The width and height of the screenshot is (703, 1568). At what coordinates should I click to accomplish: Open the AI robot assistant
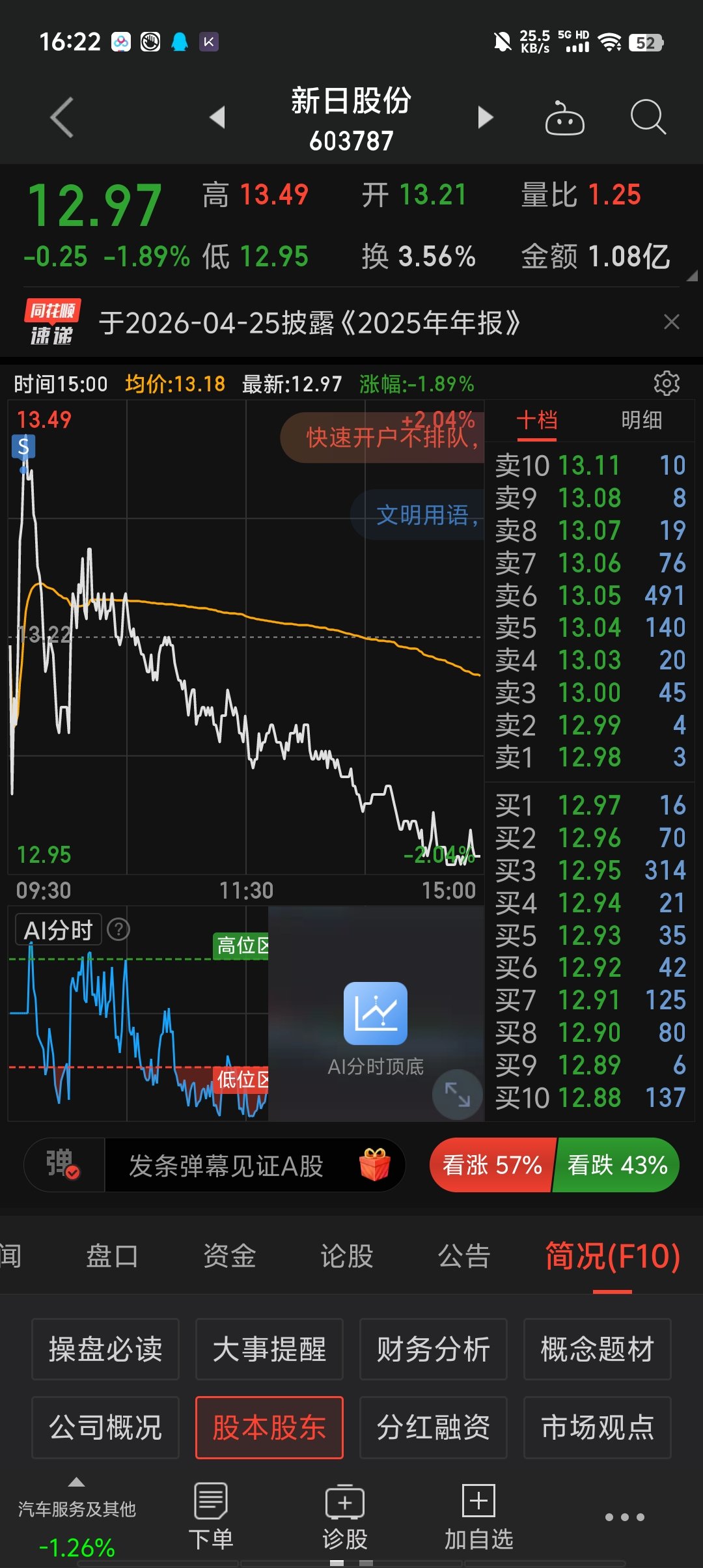click(564, 118)
